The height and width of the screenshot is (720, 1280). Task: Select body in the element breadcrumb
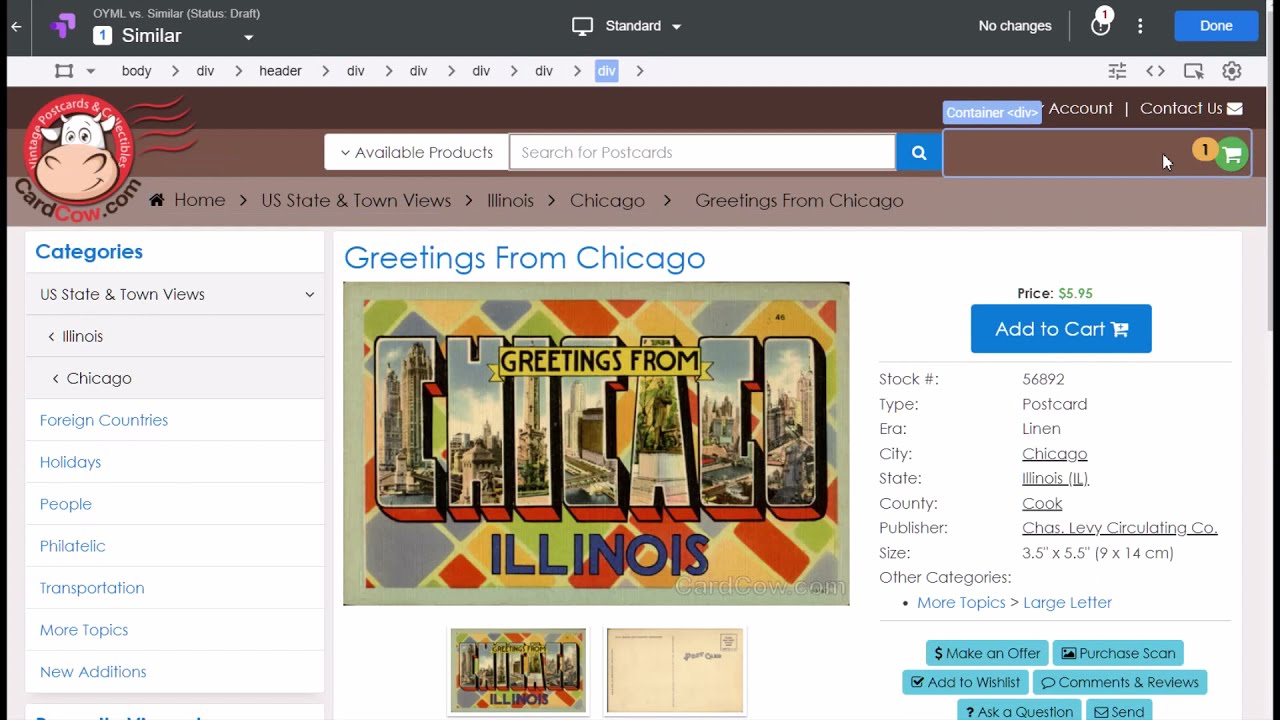[x=137, y=71]
